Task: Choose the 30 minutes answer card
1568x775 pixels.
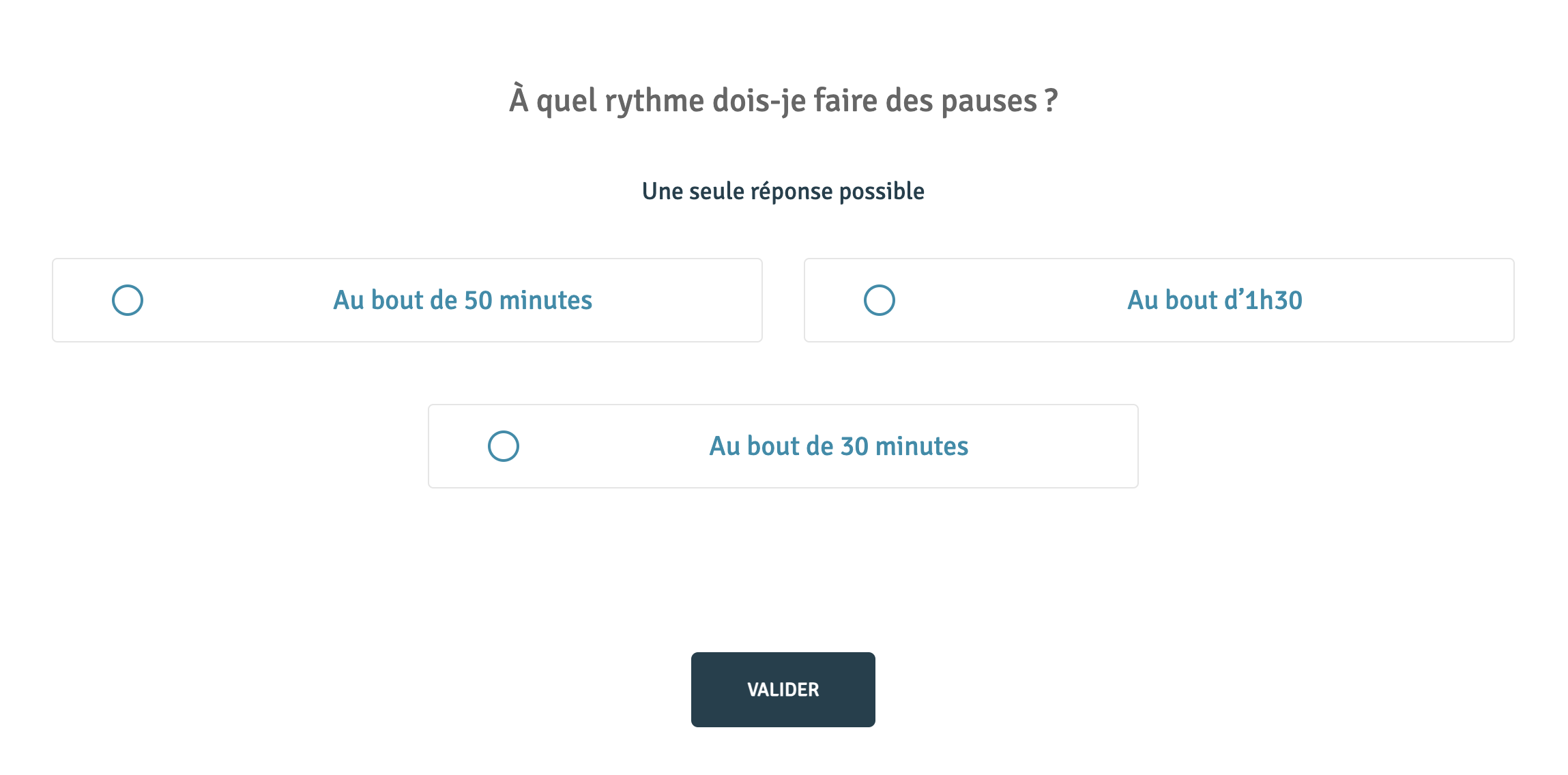Action: (x=783, y=446)
